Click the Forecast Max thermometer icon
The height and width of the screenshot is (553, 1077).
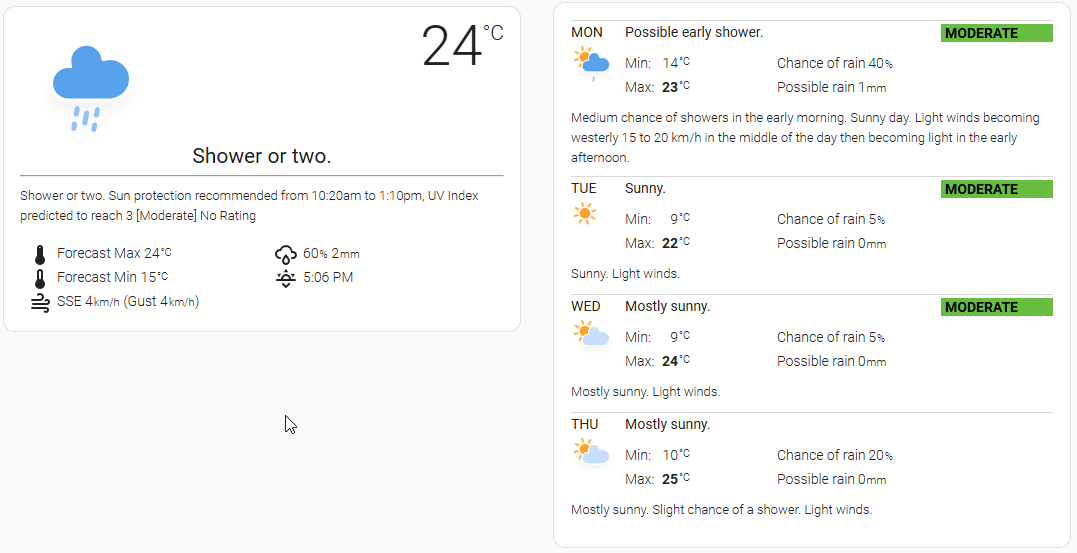(x=40, y=254)
